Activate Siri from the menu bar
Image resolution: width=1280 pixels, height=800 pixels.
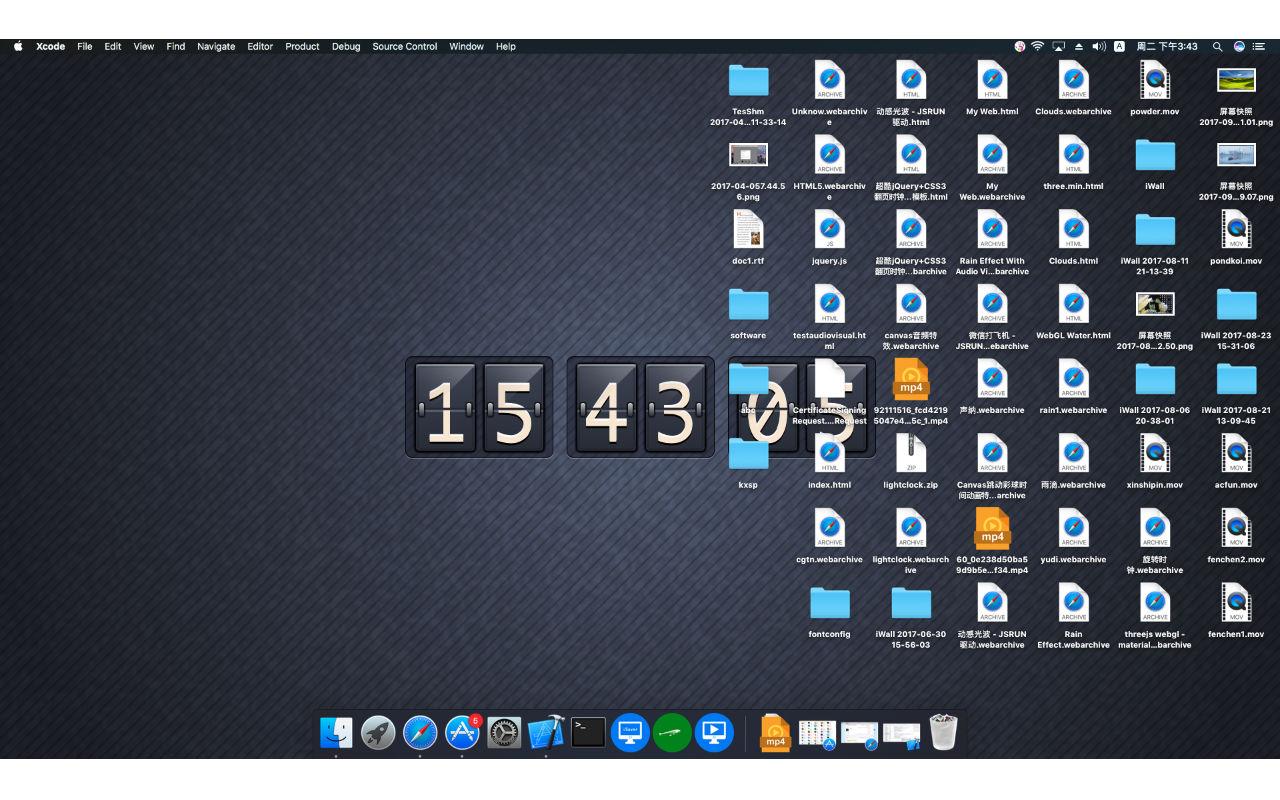1238,46
